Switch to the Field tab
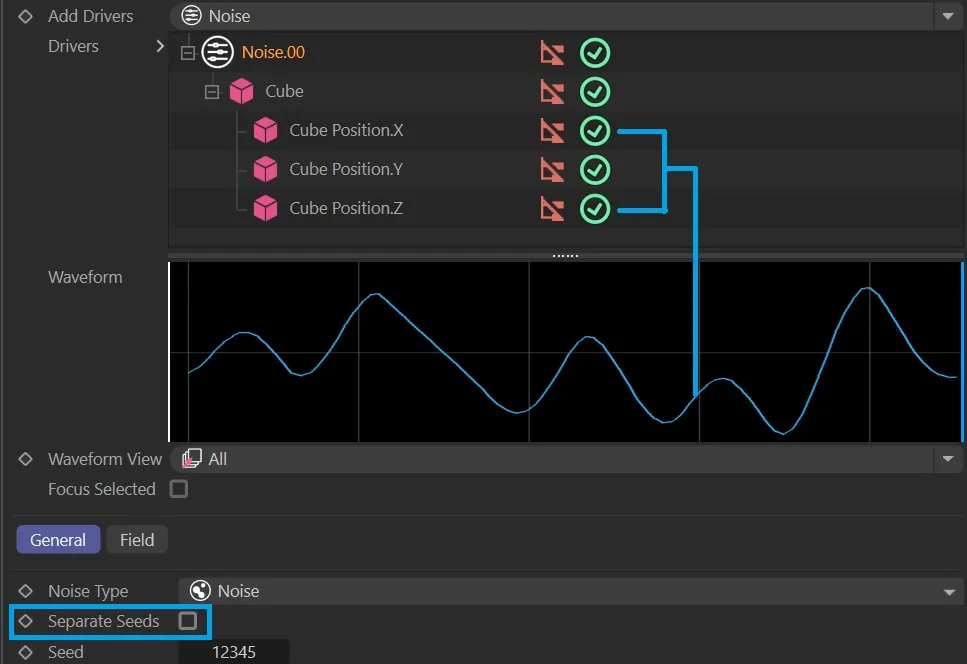967x664 pixels. tap(137, 540)
